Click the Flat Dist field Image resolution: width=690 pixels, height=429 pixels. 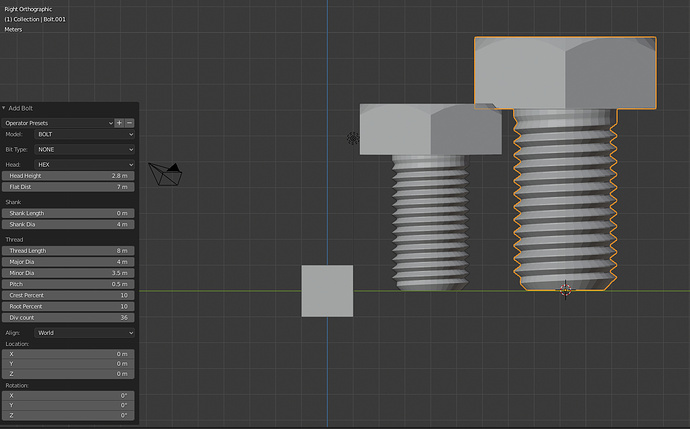click(x=68, y=187)
